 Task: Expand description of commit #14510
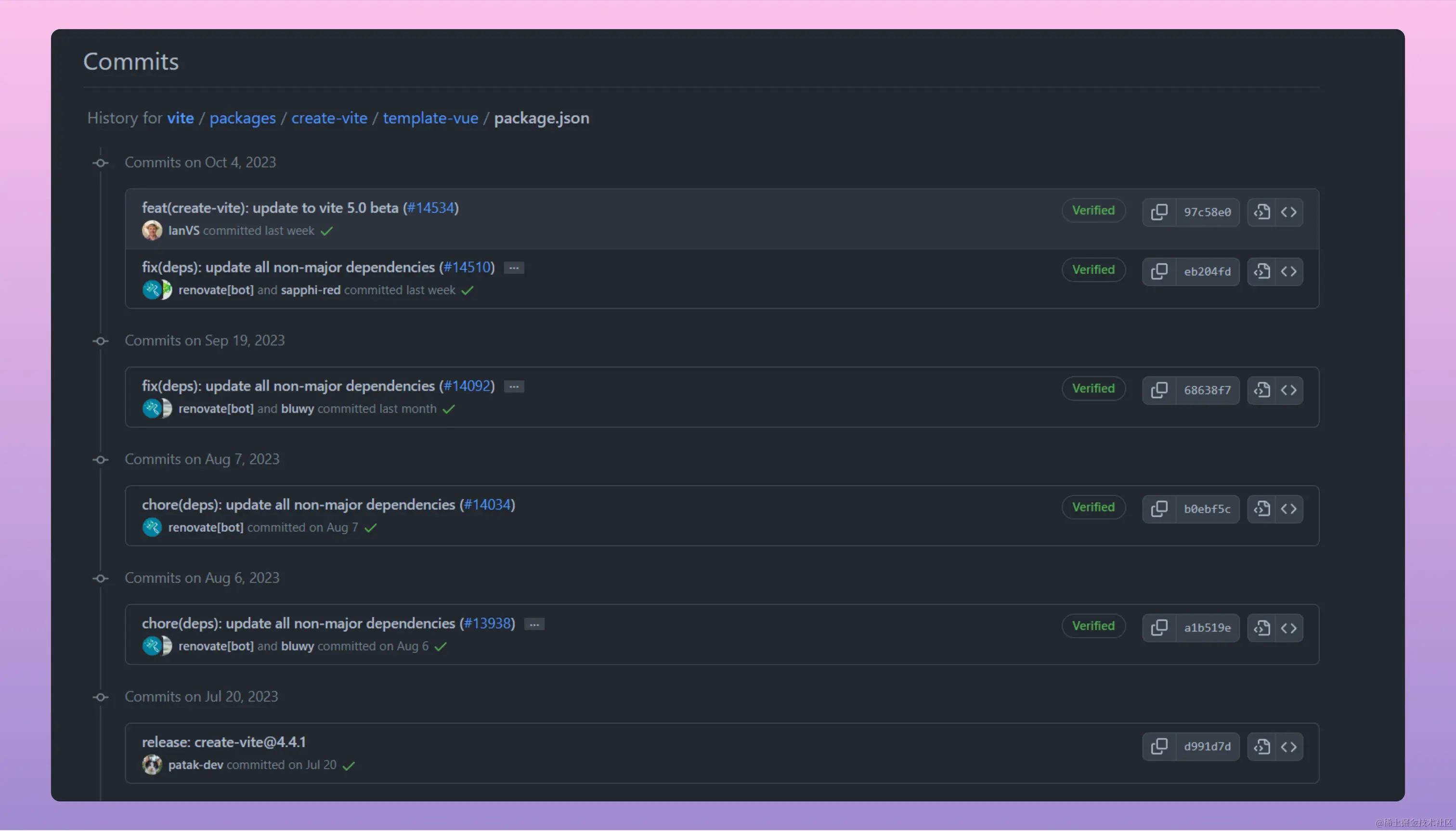point(514,268)
